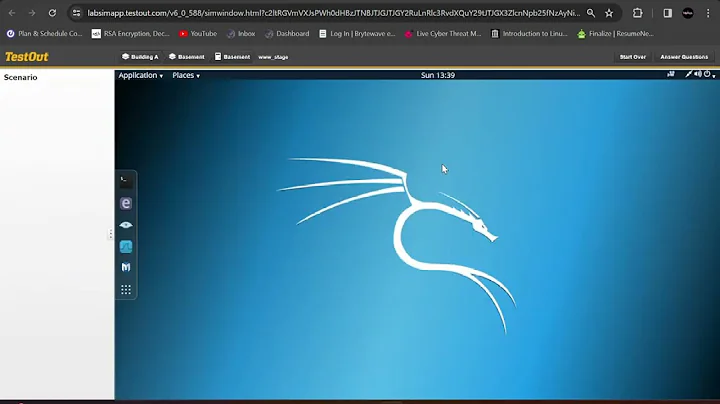Toggle the Scenario panel collapse handle
The width and height of the screenshot is (720, 404).
click(110, 234)
